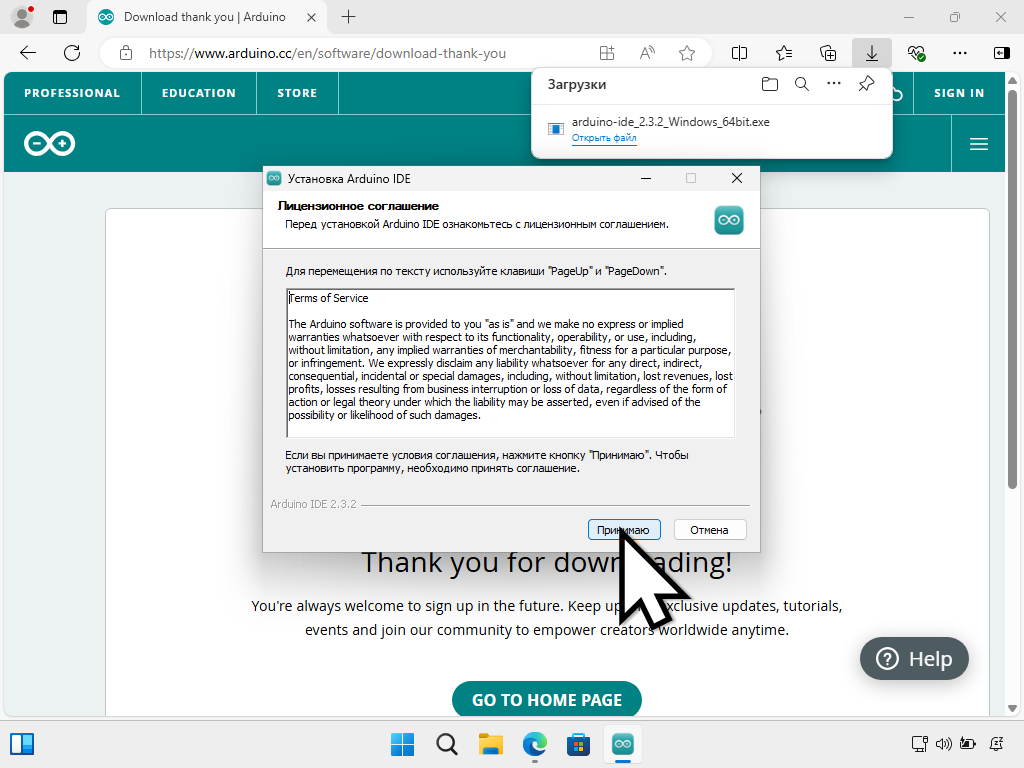This screenshot has width=1024, height=768.
Task: Open the website hamburger menu
Action: 978,144
